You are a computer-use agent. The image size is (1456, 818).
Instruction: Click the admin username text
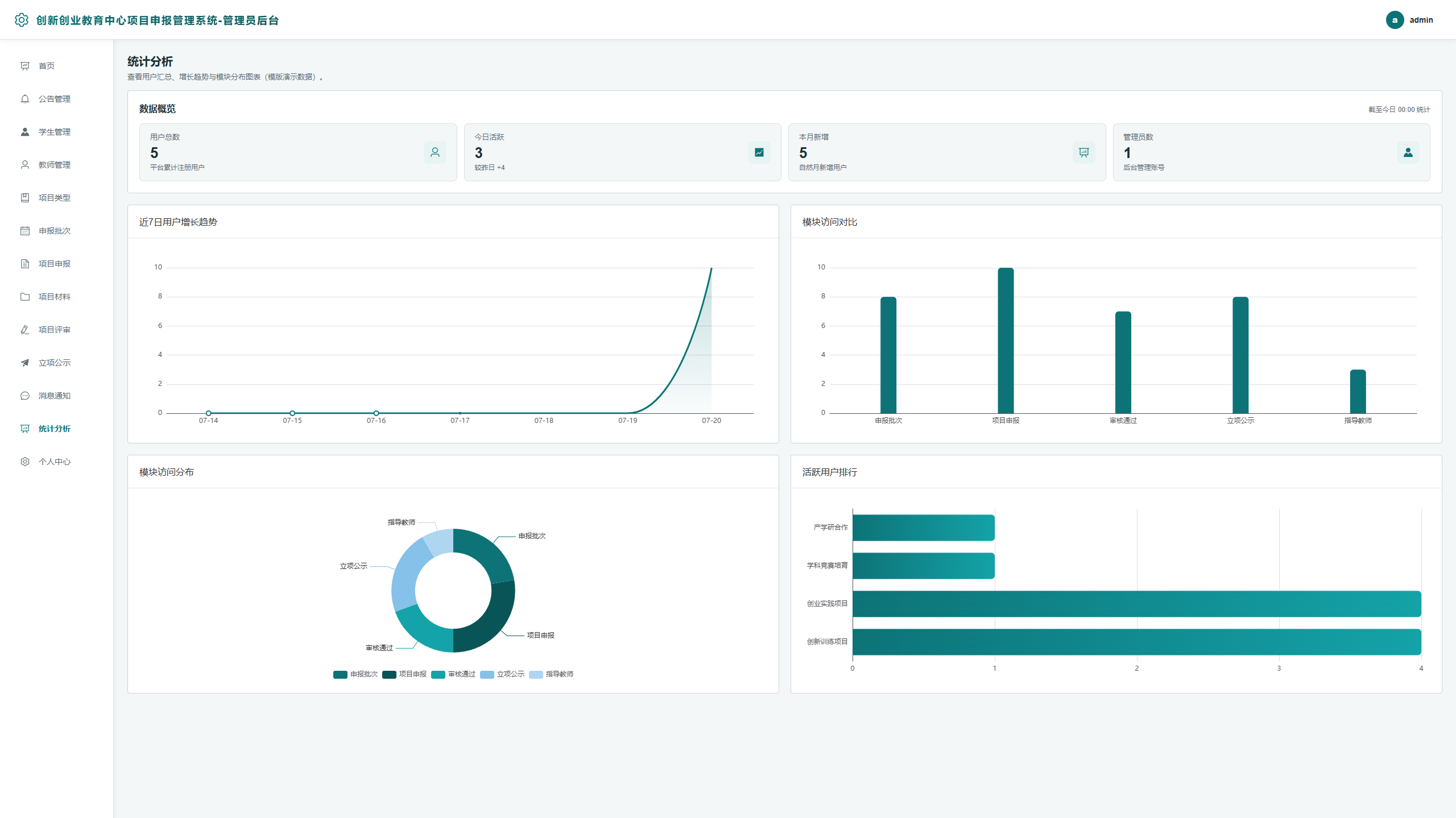(1421, 20)
